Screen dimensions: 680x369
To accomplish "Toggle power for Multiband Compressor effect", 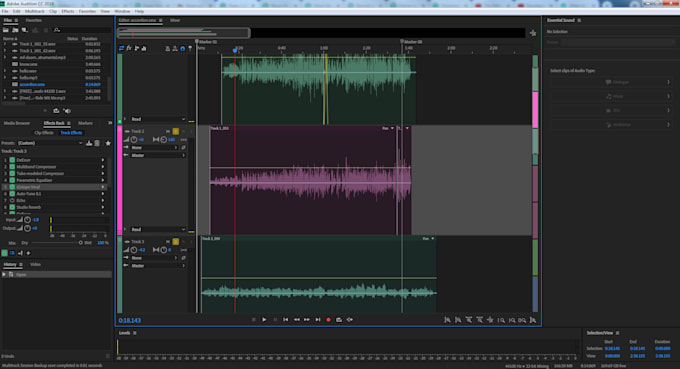I will point(12,167).
